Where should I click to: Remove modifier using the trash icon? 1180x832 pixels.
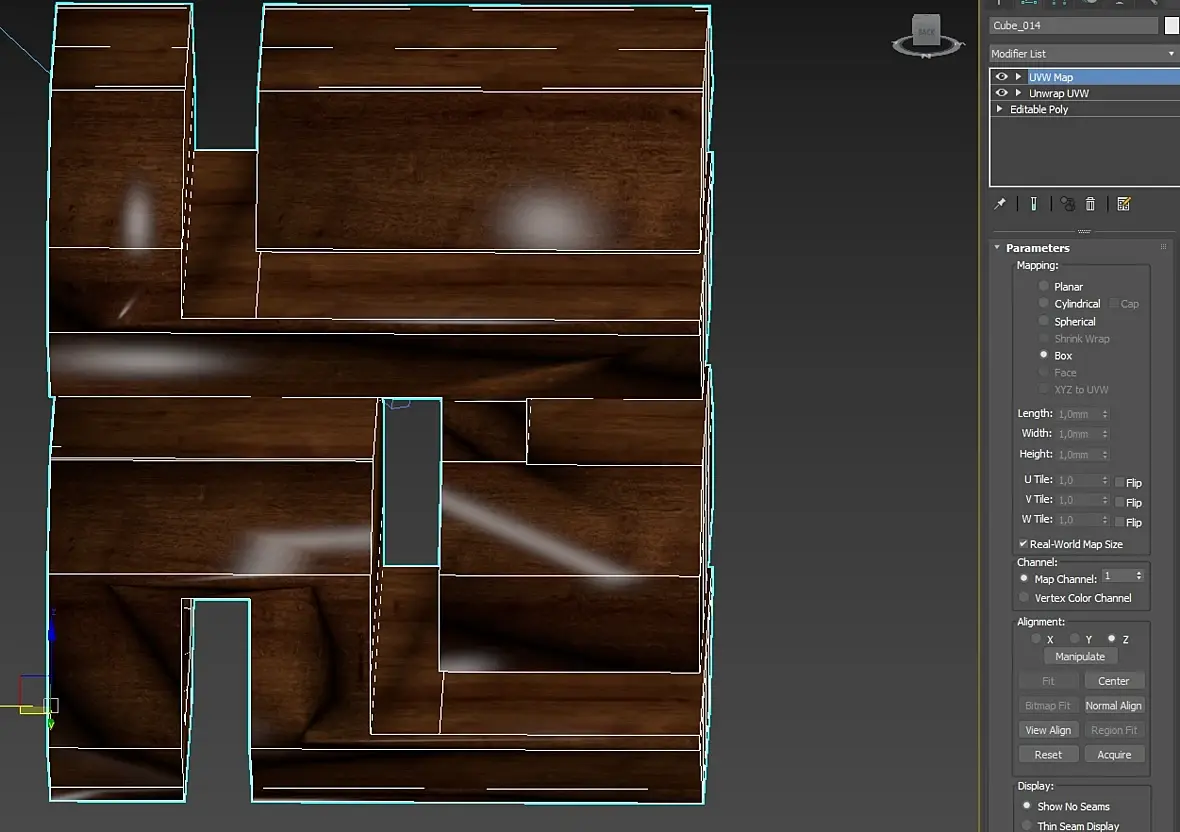coord(1090,204)
